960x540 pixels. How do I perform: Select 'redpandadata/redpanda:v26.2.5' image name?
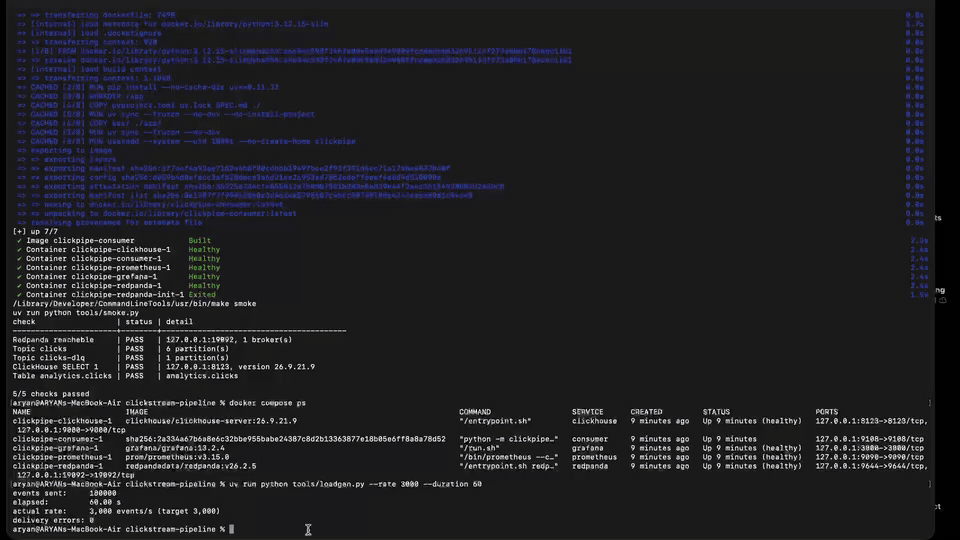coord(190,466)
